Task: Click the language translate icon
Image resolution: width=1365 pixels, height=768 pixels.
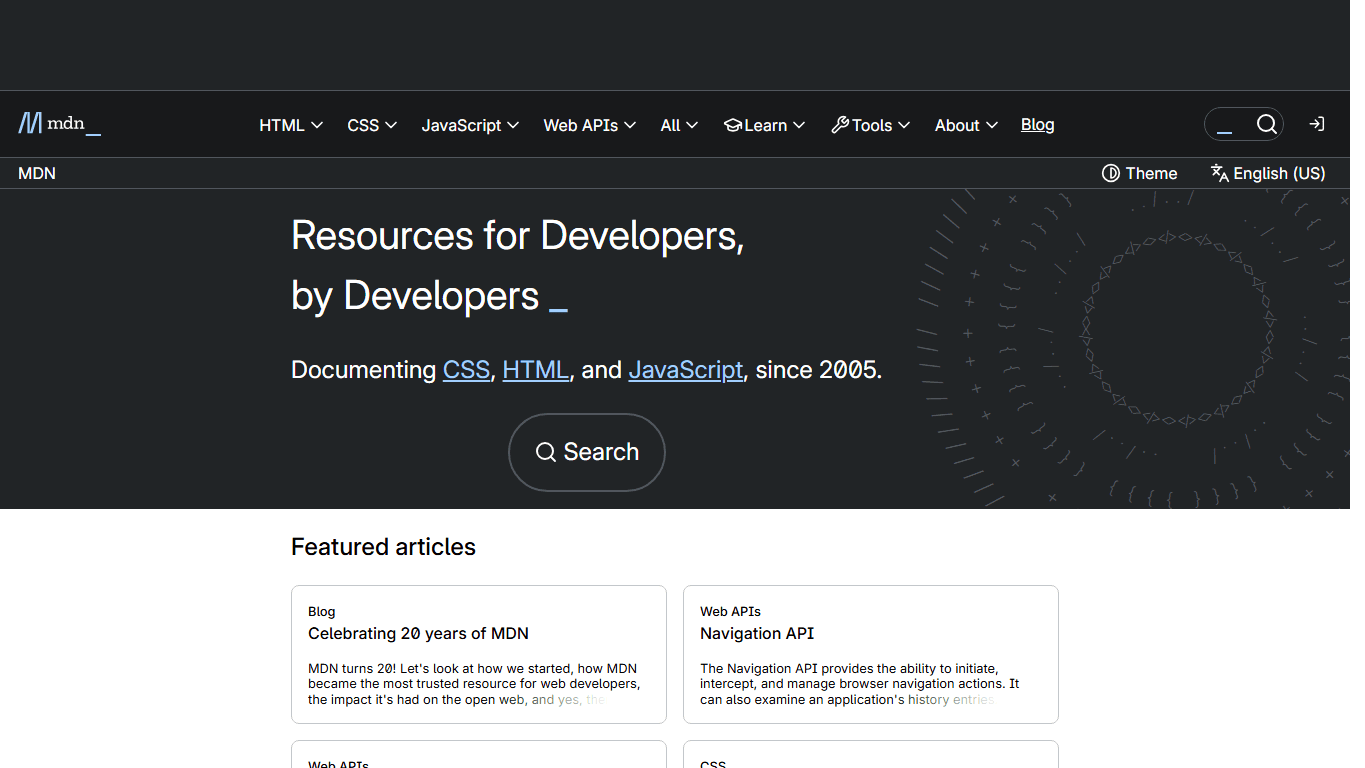Action: click(x=1219, y=173)
